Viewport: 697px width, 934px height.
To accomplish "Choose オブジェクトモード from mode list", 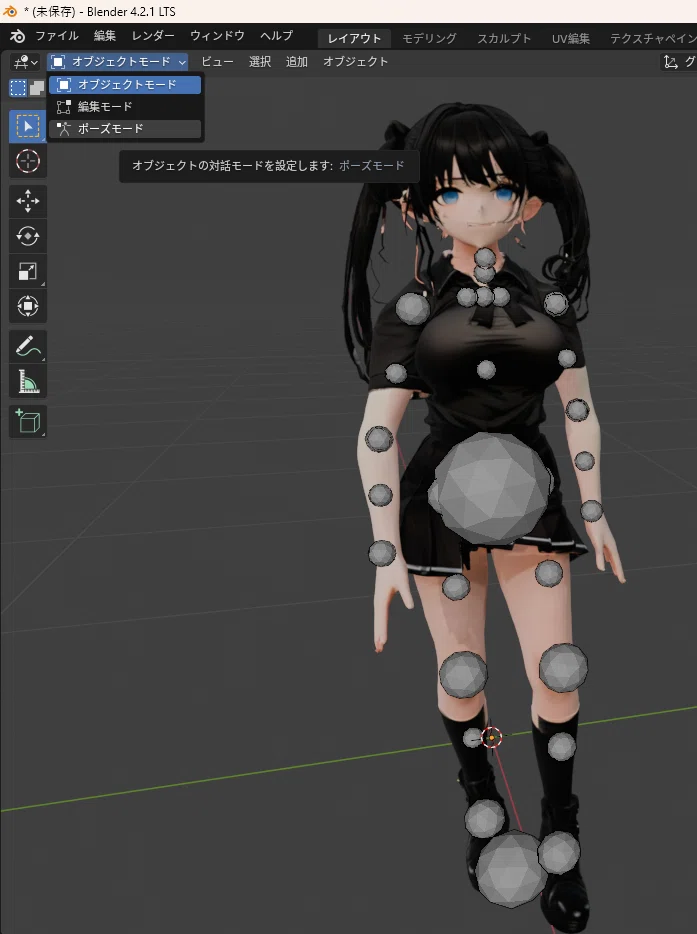I will 125,85.
